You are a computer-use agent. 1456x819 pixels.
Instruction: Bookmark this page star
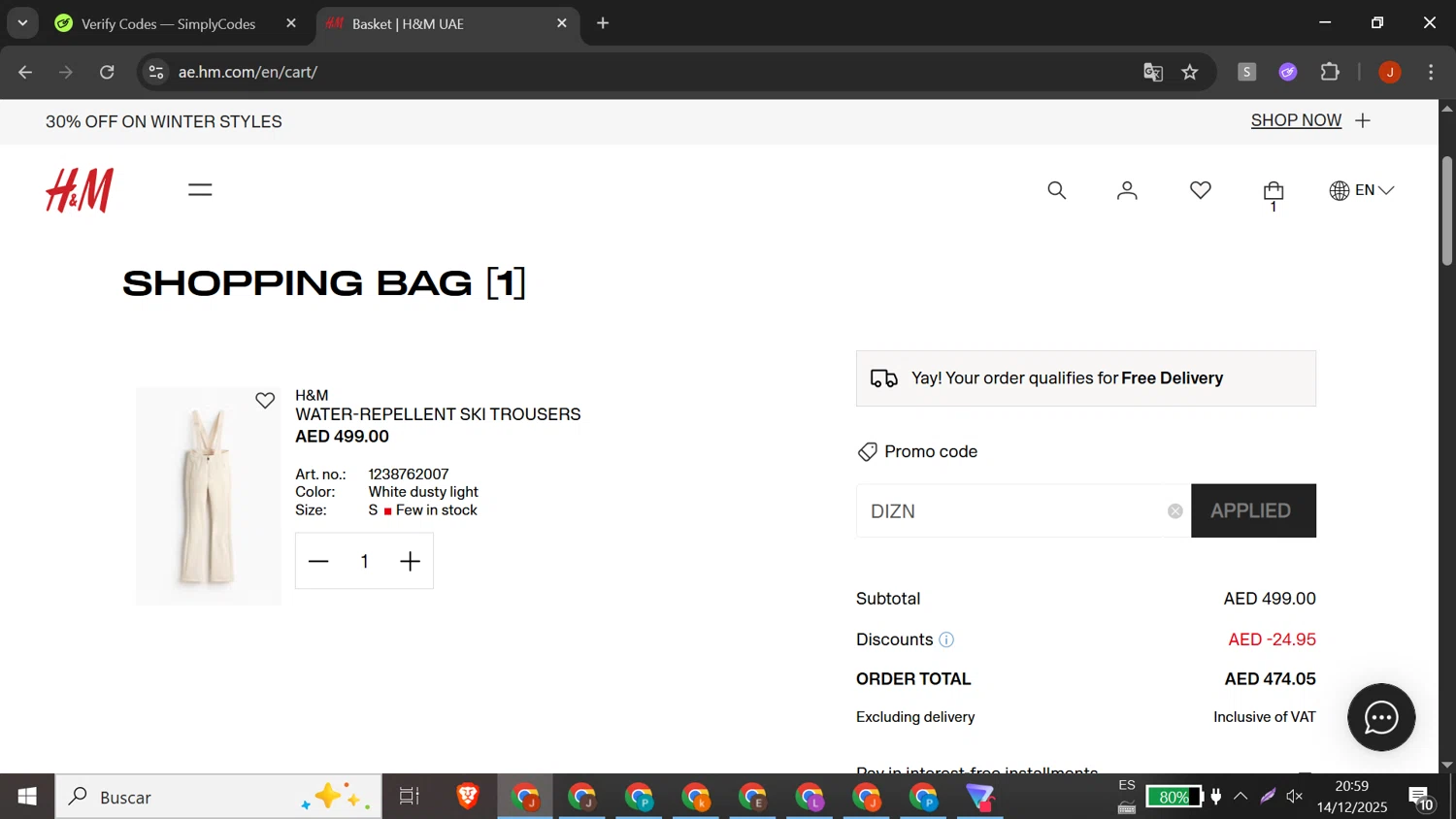pyautogui.click(x=1190, y=72)
